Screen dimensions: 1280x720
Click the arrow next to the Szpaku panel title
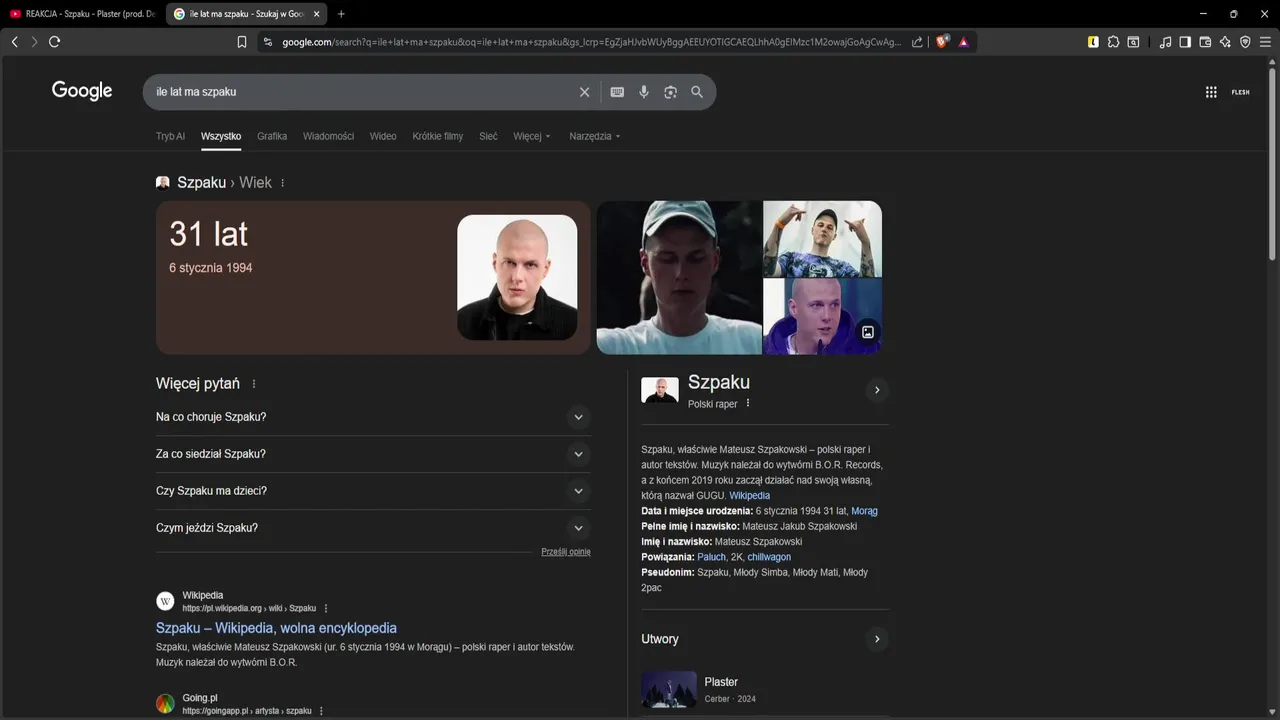click(x=877, y=390)
